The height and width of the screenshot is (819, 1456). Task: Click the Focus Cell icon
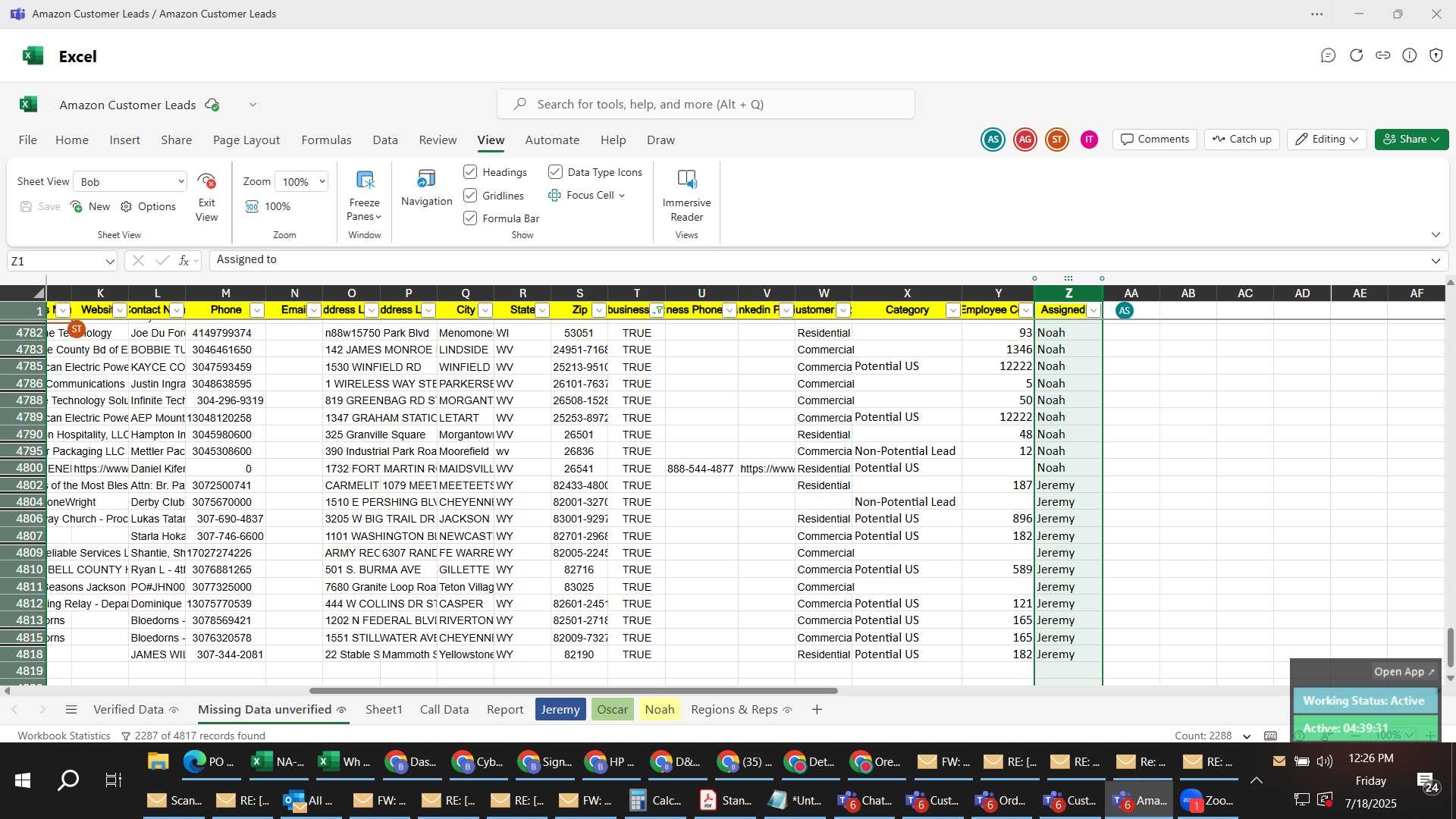click(x=554, y=196)
